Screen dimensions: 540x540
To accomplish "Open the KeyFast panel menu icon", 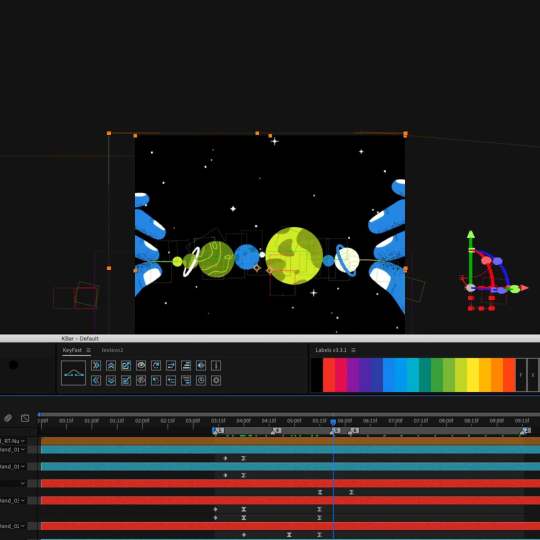I will click(x=89, y=350).
